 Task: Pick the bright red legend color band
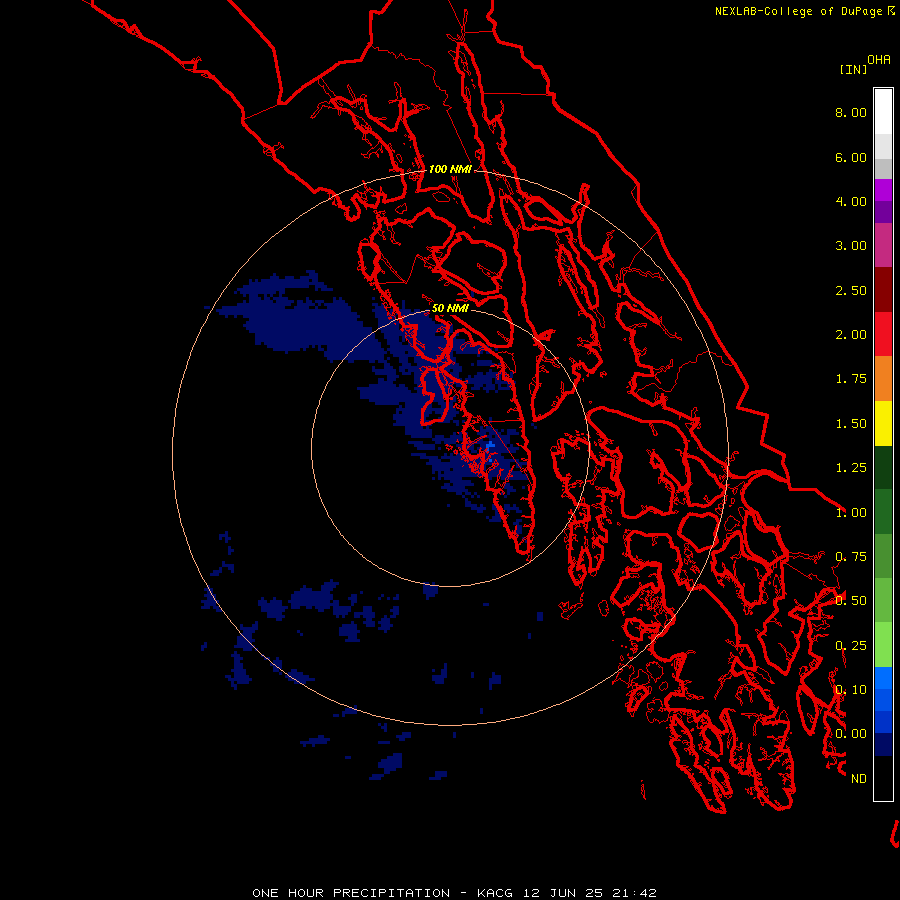pos(883,335)
